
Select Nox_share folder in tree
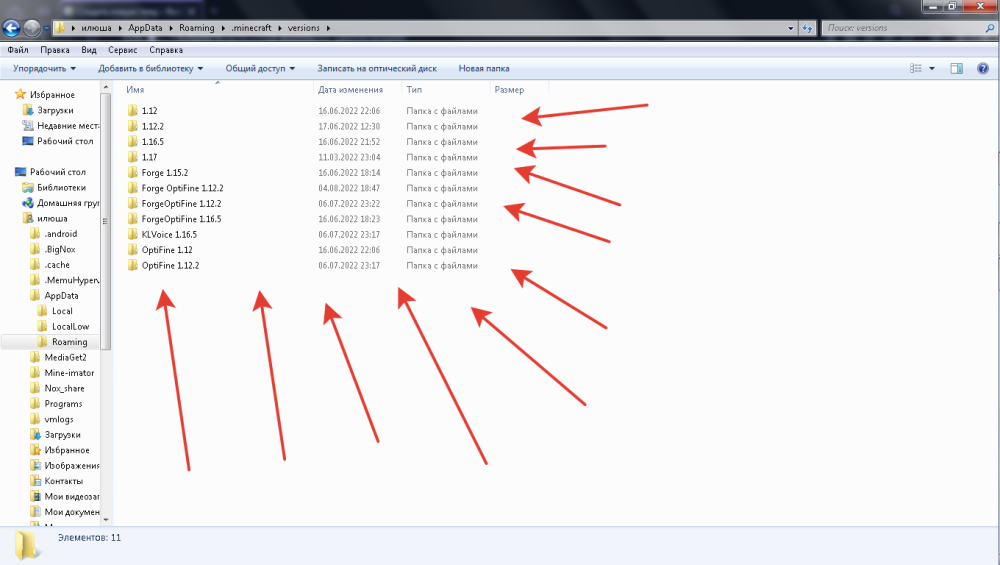[x=64, y=388]
